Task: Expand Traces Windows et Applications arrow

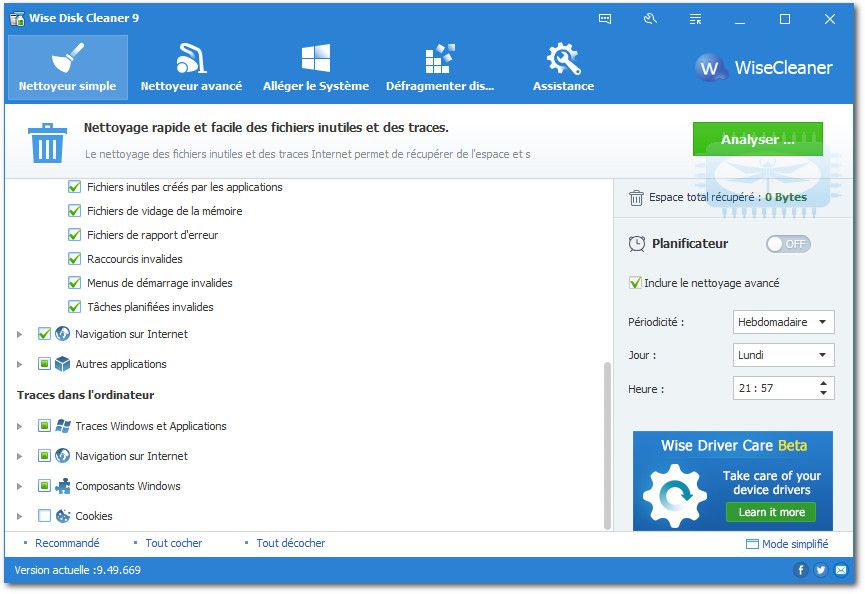Action: [19, 426]
